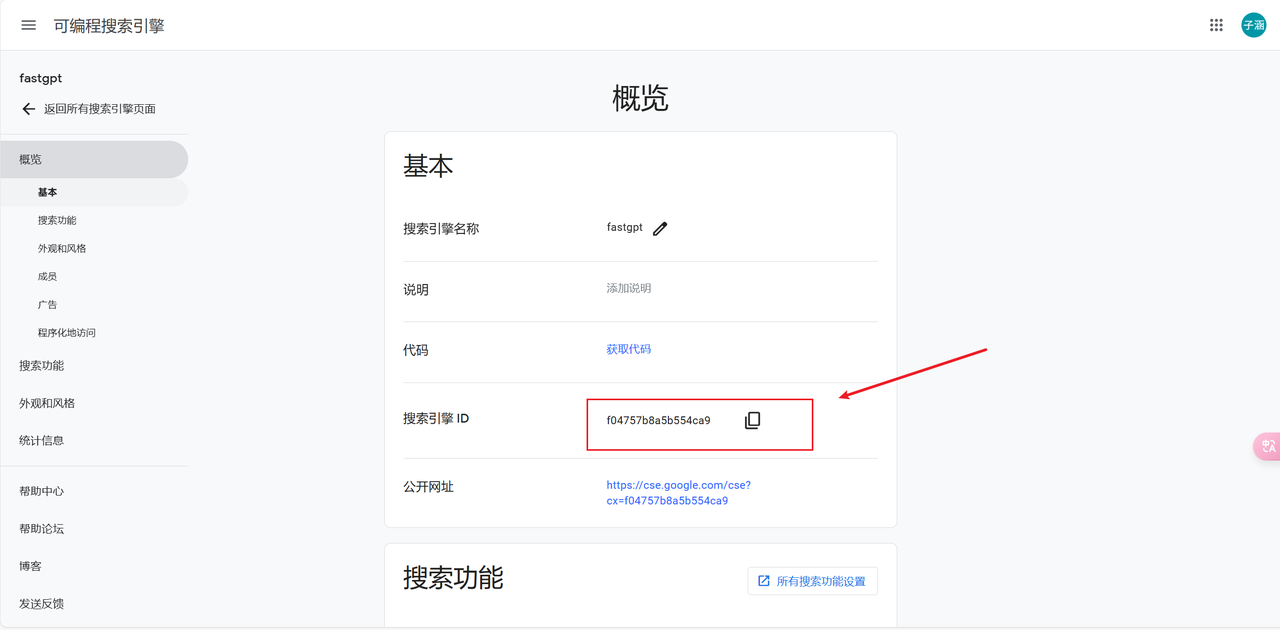
Task: Click 添加说明 description field
Action: [x=628, y=288]
